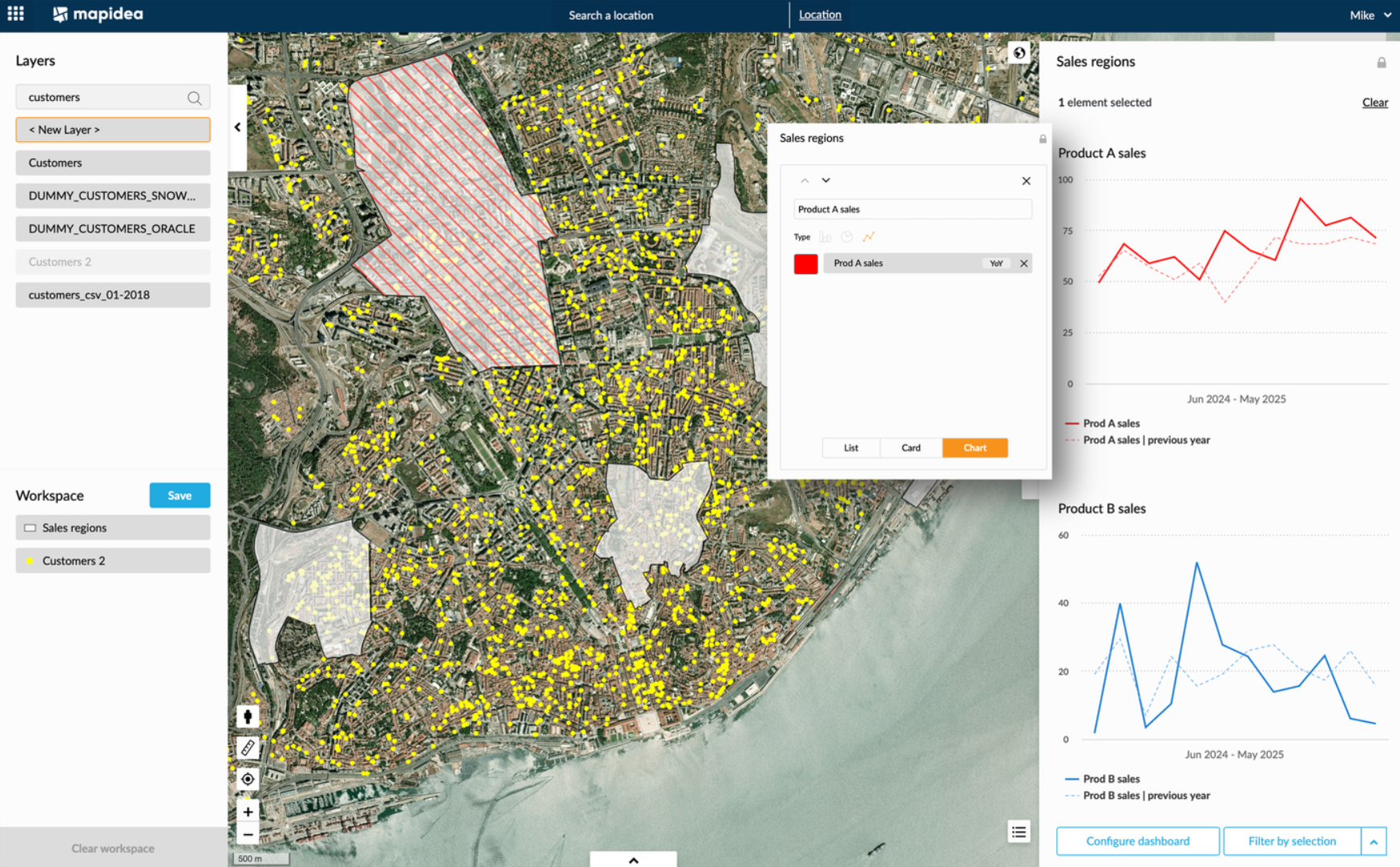Click the layer search magnifier icon
1400x867 pixels.
click(194, 98)
